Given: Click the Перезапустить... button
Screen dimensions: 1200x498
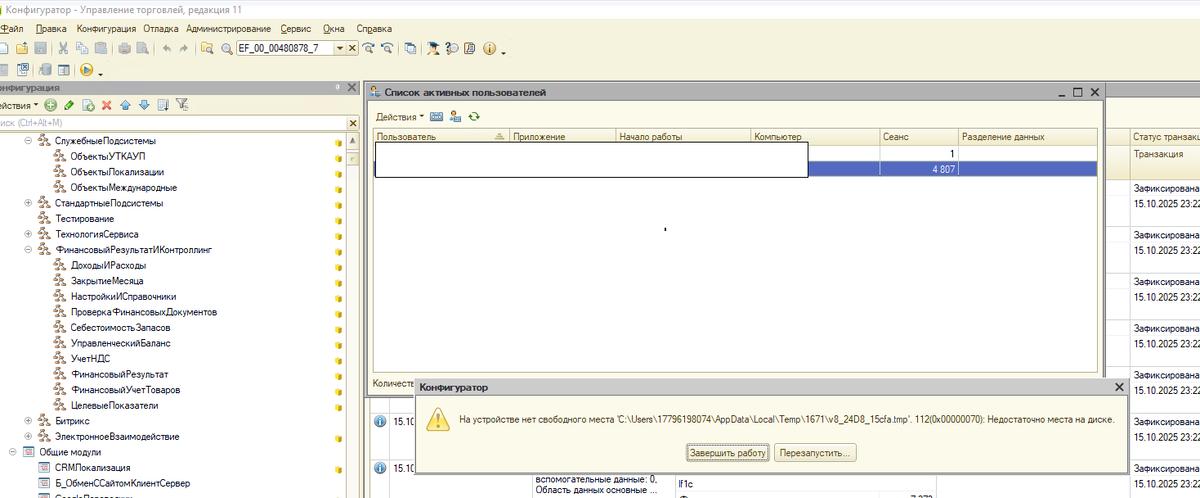Looking at the screenshot, I should [x=815, y=453].
